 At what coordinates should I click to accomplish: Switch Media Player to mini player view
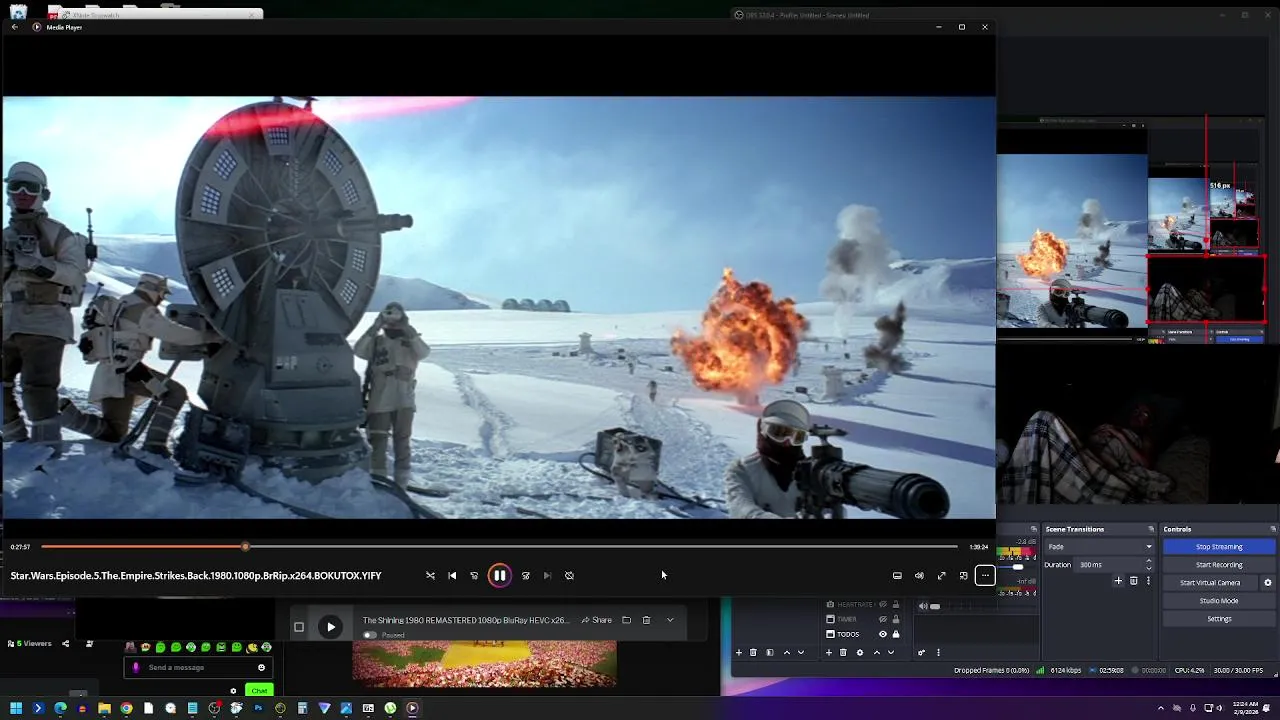(x=963, y=575)
